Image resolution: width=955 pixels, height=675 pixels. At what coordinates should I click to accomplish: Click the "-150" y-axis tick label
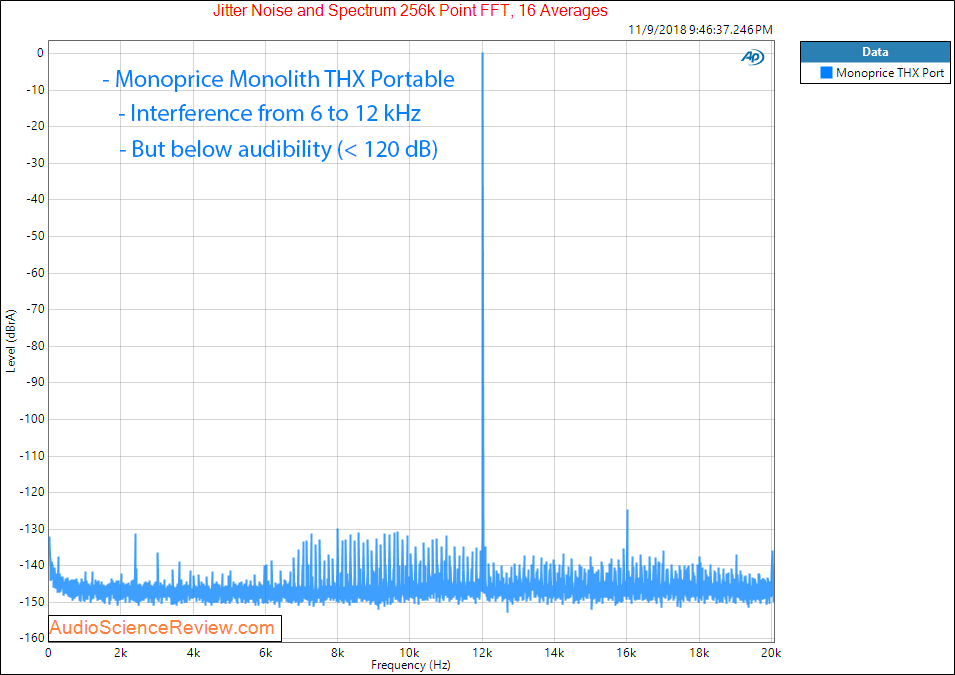(32, 601)
